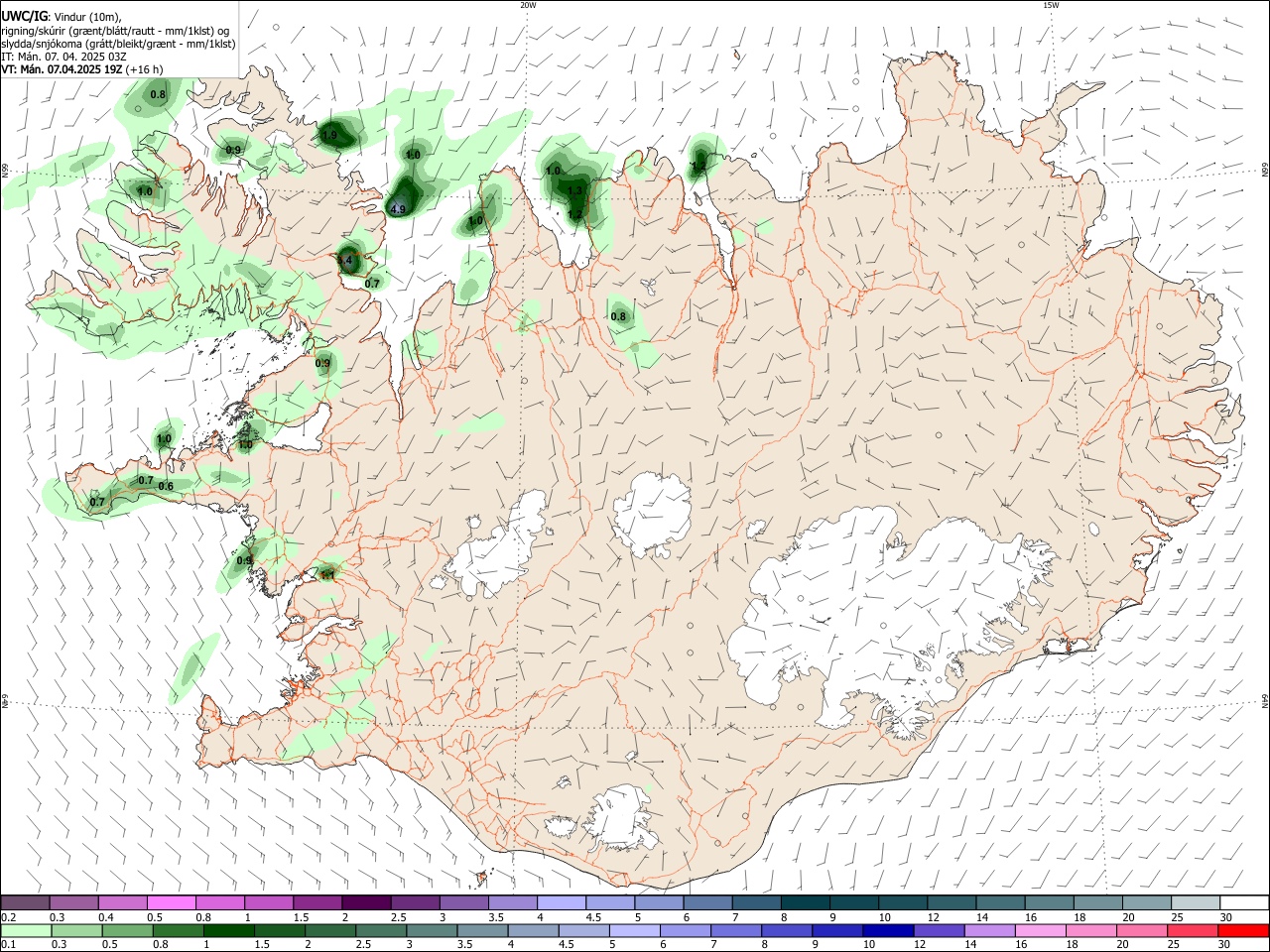Click the 'slydda/snjókoma' legend description line
The image size is (1270, 952).
tap(118, 44)
